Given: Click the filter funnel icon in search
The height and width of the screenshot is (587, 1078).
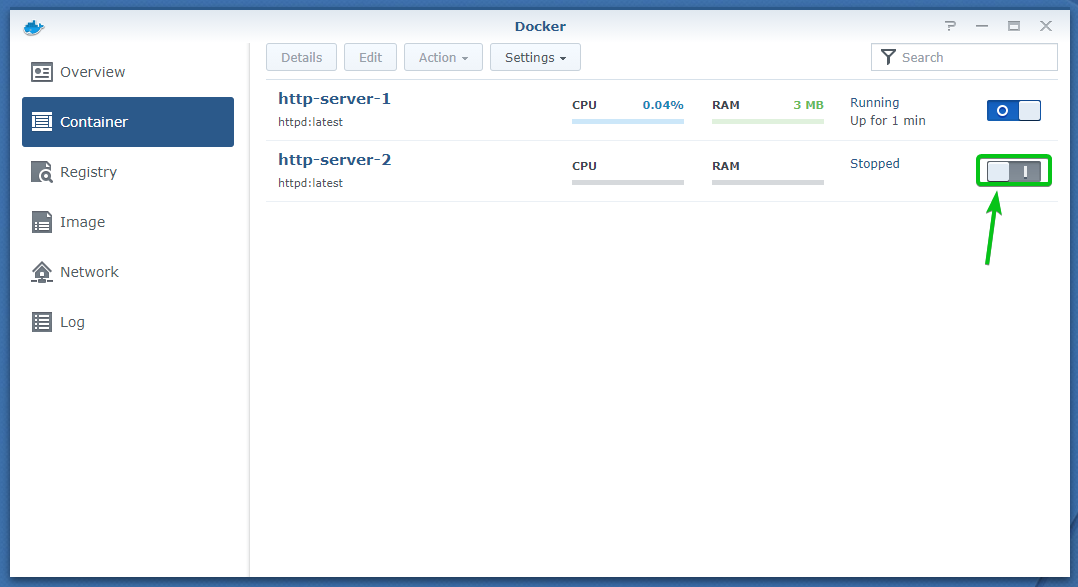Looking at the screenshot, I should [888, 57].
